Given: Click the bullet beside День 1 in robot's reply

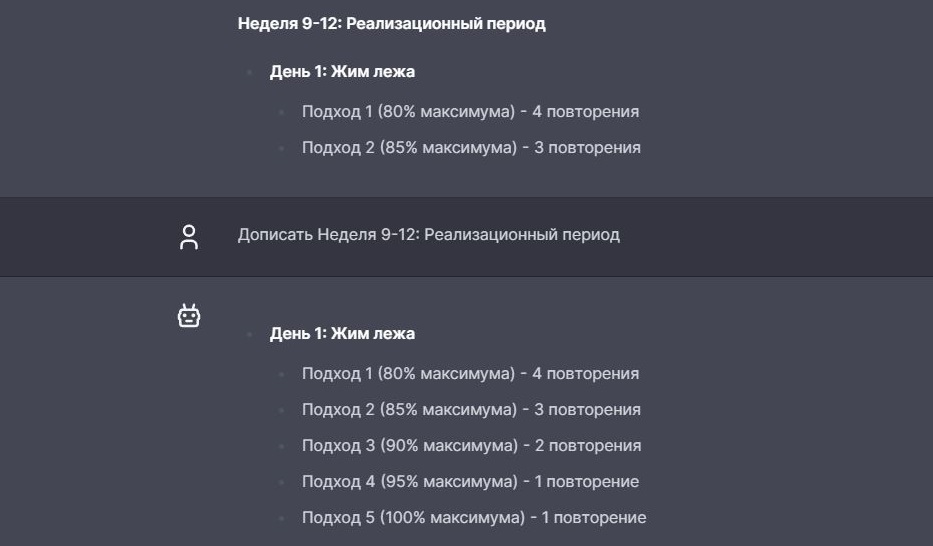Looking at the screenshot, I should pos(249,334).
